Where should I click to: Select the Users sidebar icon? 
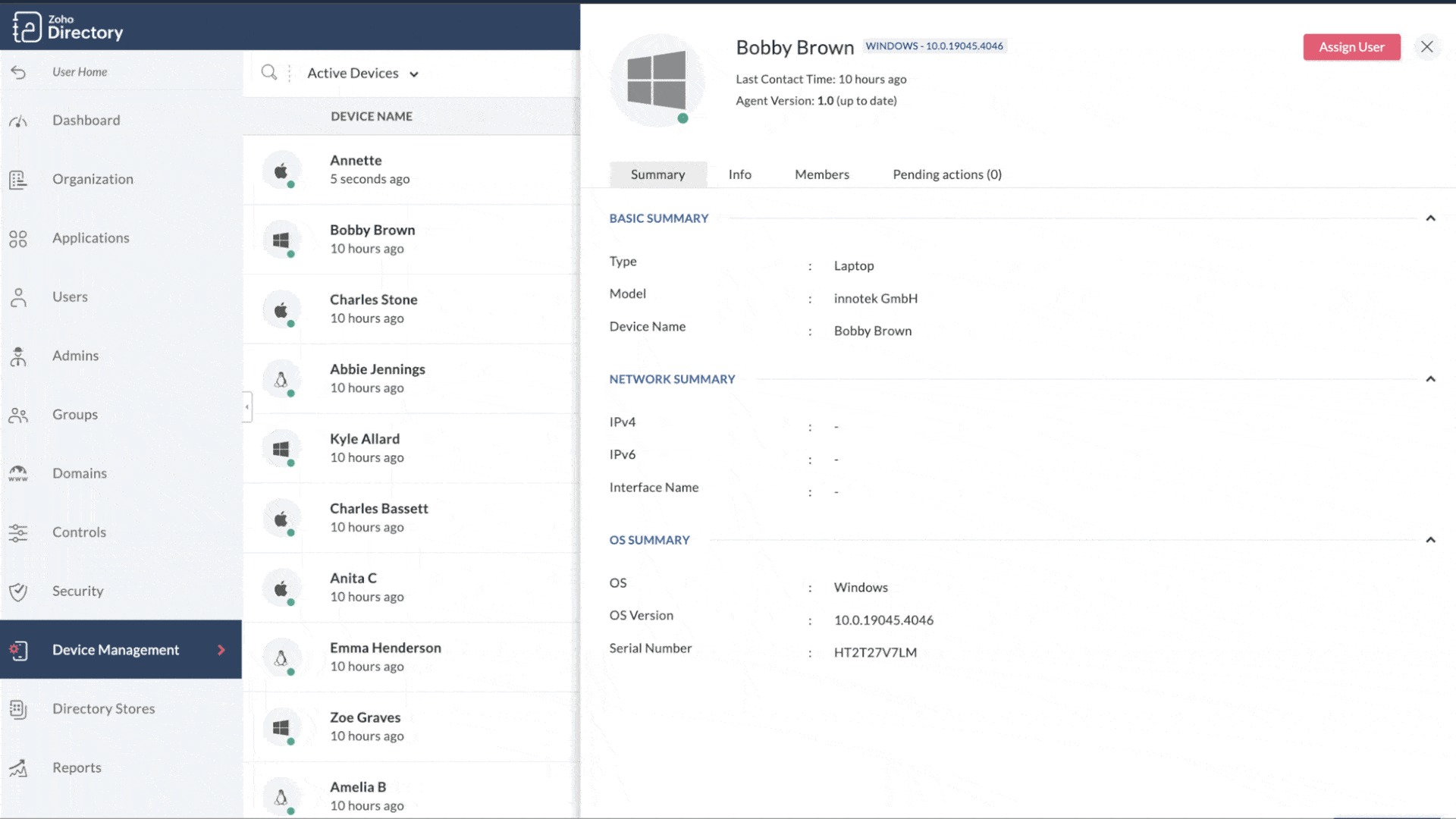(18, 297)
